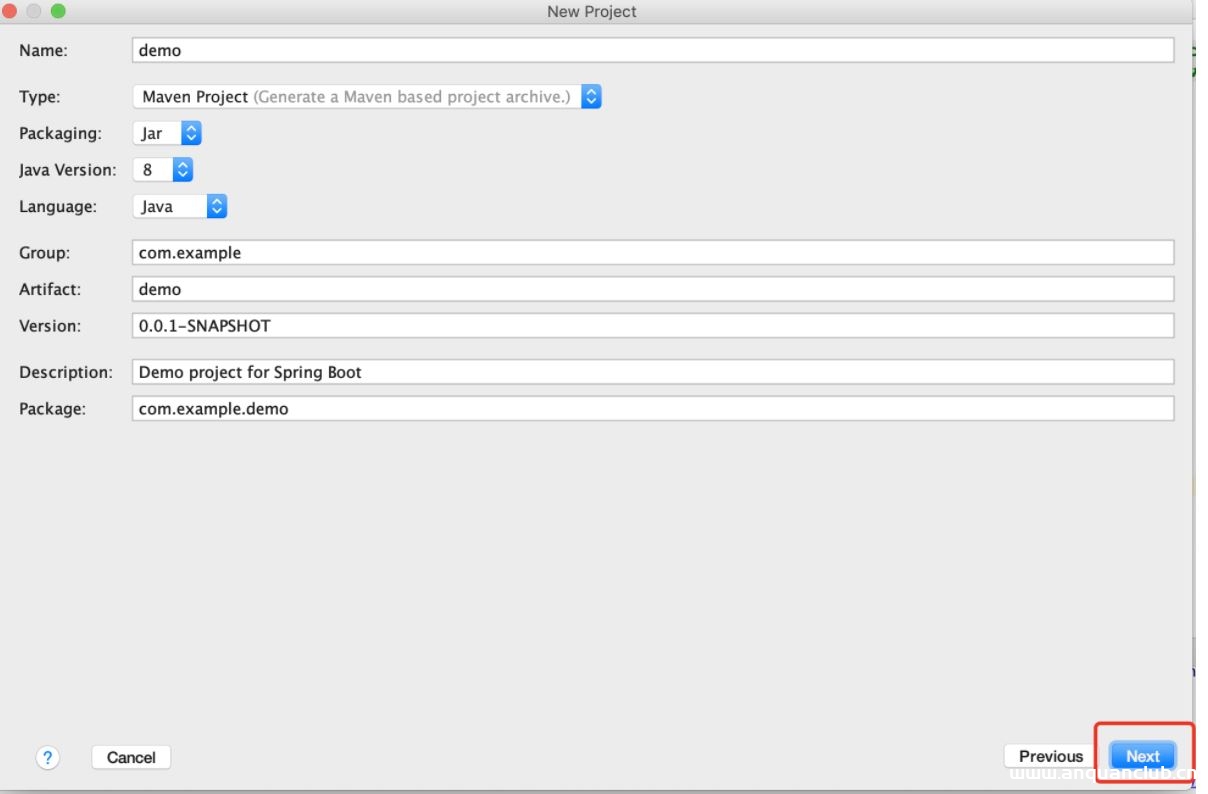
Task: Click the Version field with 0.0.1-SNAPSHOT
Action: click(x=652, y=326)
